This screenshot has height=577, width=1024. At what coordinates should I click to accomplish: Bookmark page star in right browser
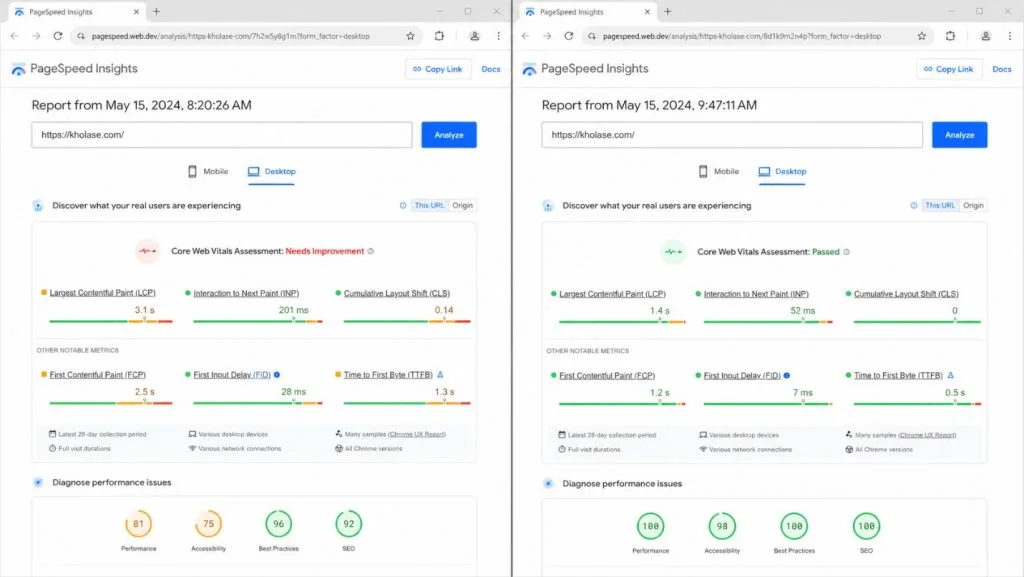[921, 36]
